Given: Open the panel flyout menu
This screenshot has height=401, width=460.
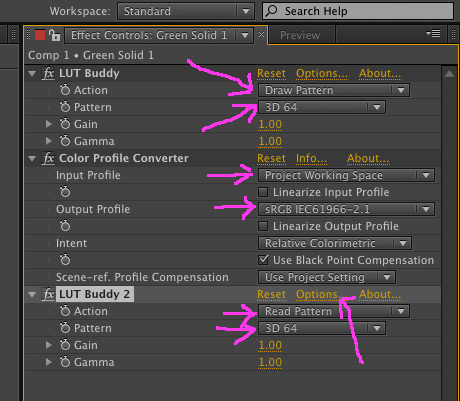Looking at the screenshot, I should pyautogui.click(x=433, y=34).
